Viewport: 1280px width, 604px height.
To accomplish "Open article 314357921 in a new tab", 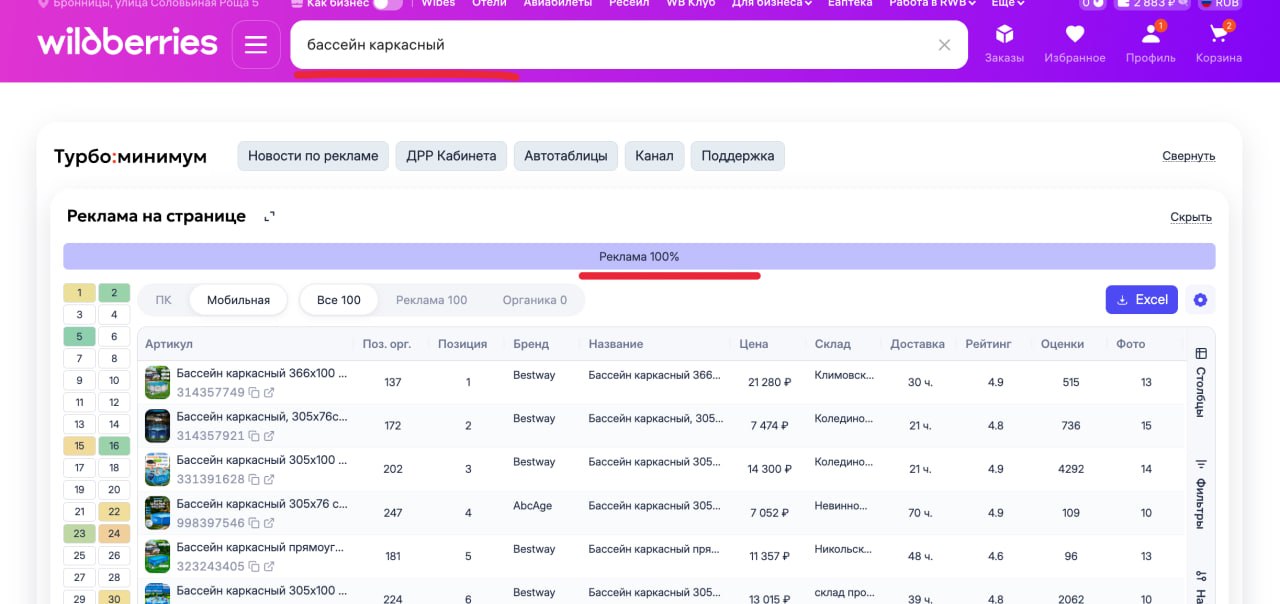I will (x=269, y=436).
